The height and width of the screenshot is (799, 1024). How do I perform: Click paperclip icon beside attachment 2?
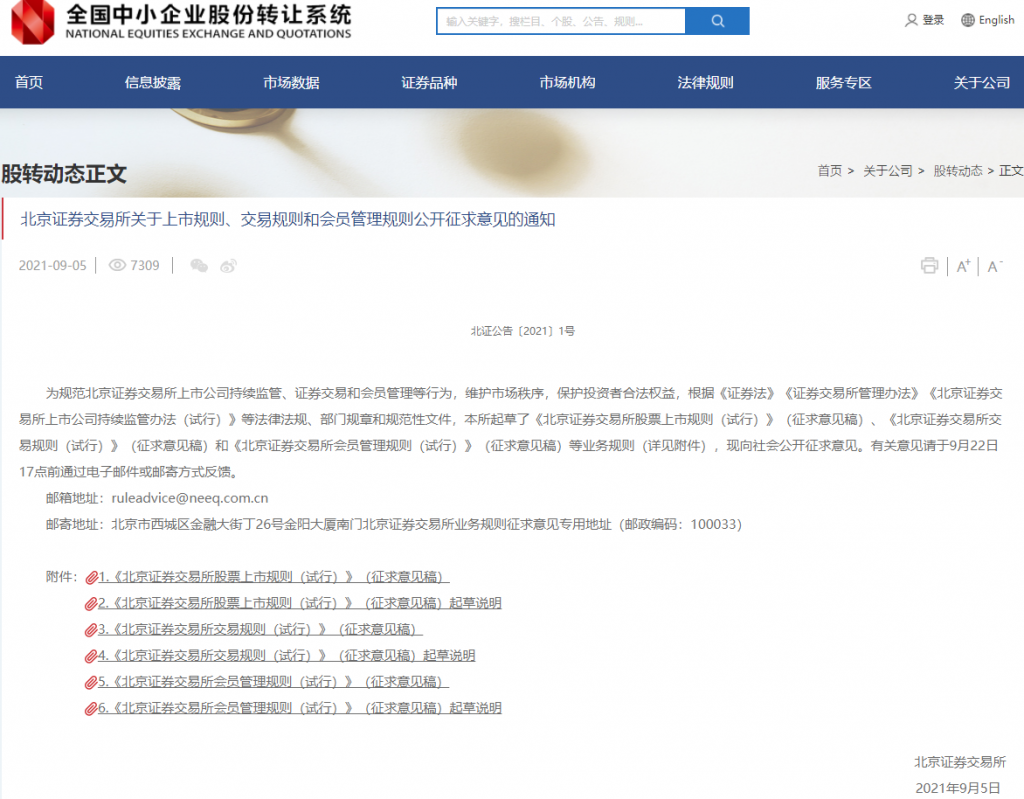[91, 604]
